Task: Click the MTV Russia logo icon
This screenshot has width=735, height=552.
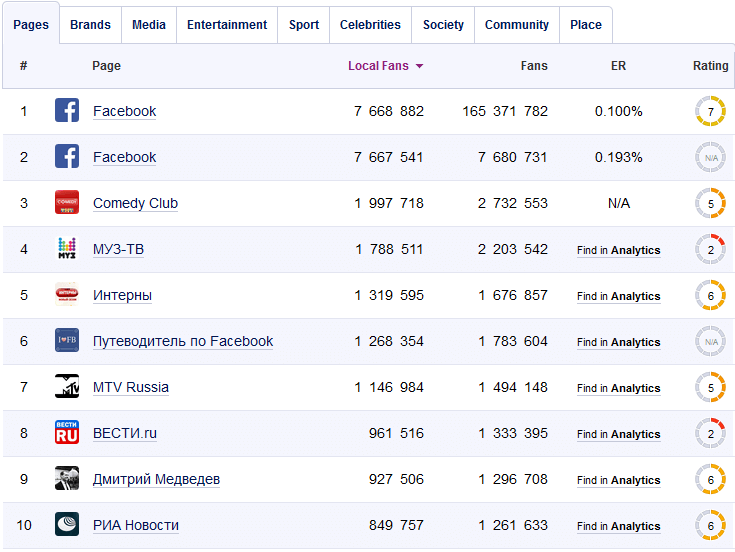Action: pyautogui.click(x=67, y=387)
